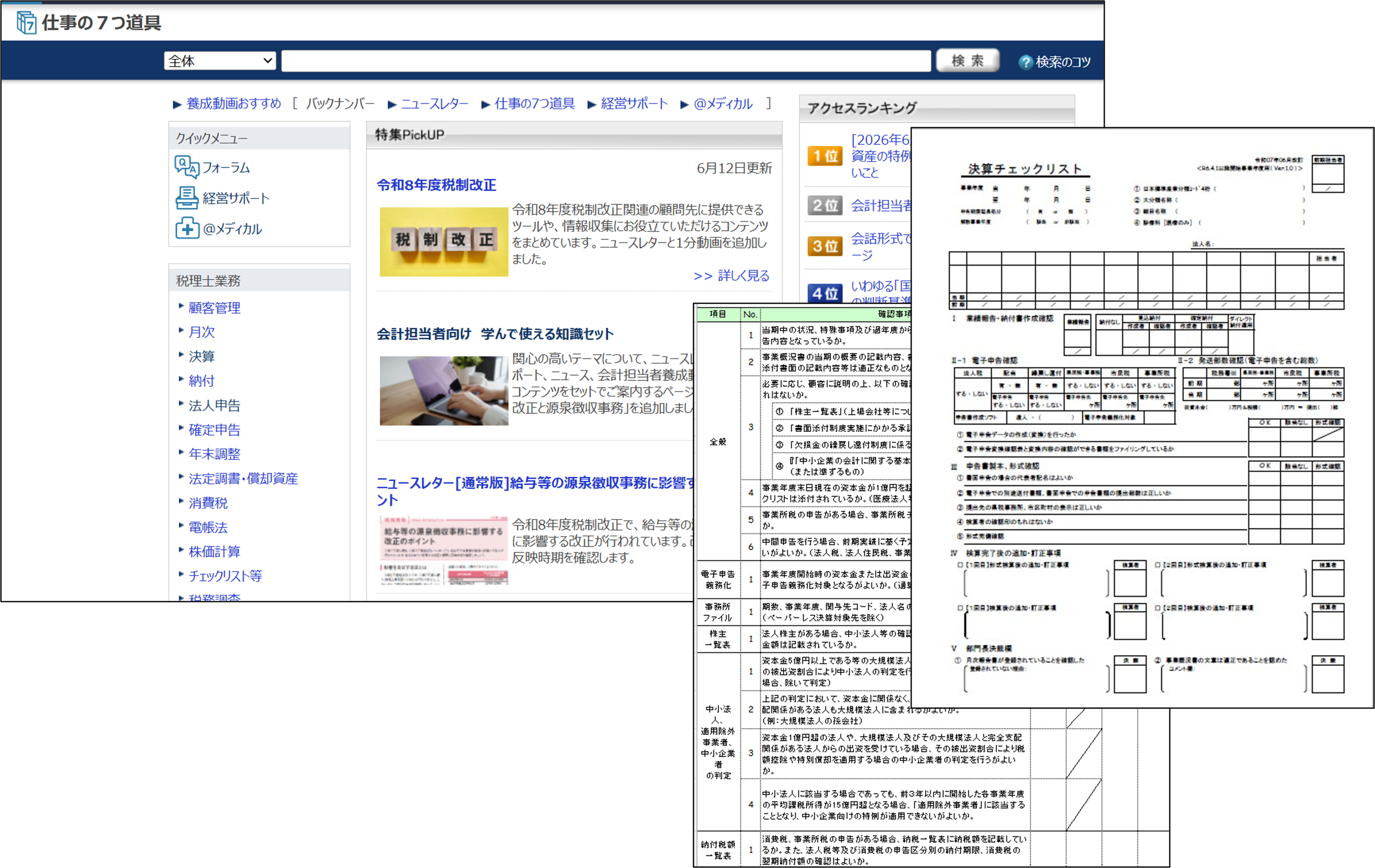The image size is (1375, 868).
Task: Select 法定調書・償却資産 in the sidebar list
Action: pos(243,479)
